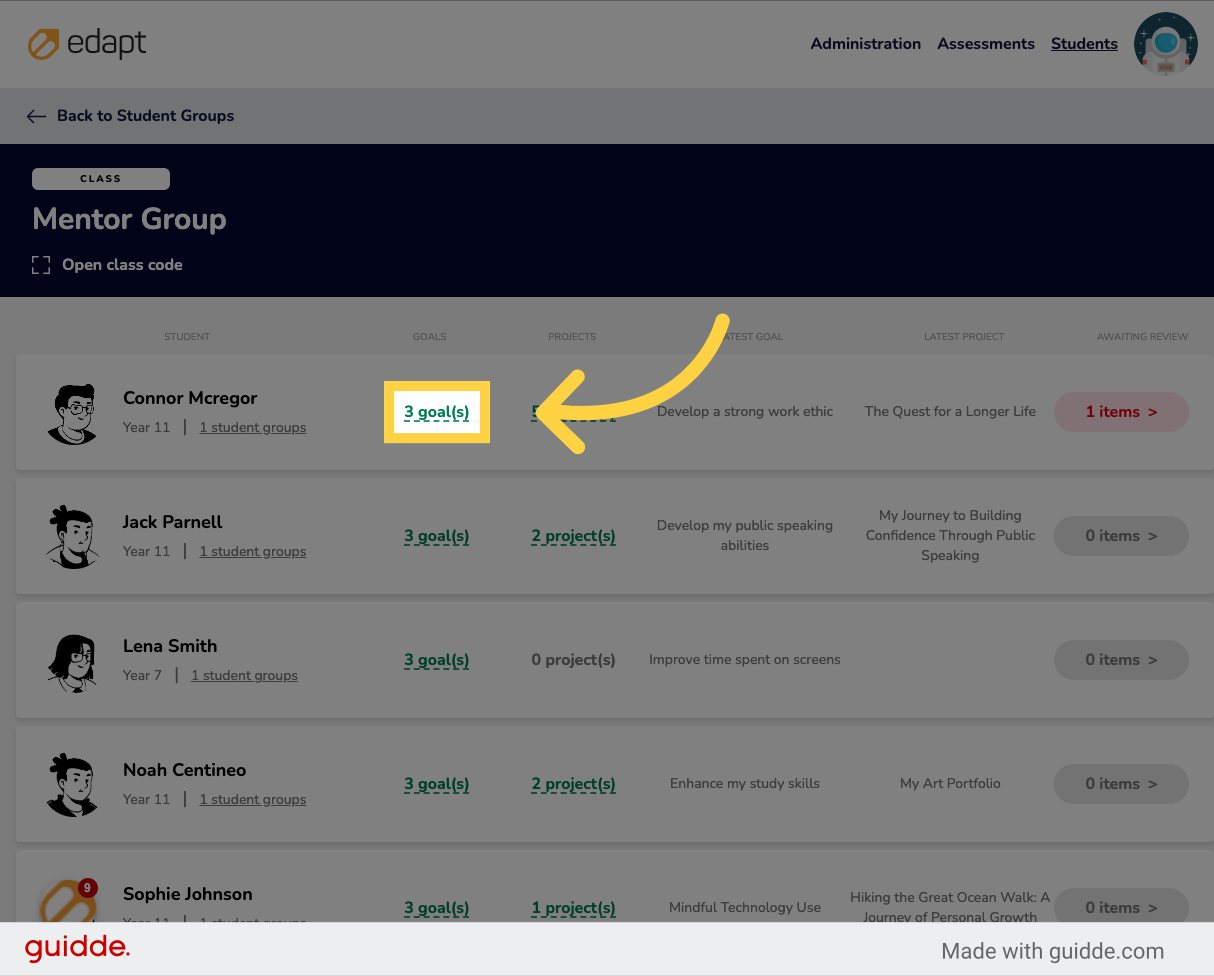Open Noah Centineo's 0 items button
Screen dimensions: 1214x976
pos(1121,784)
